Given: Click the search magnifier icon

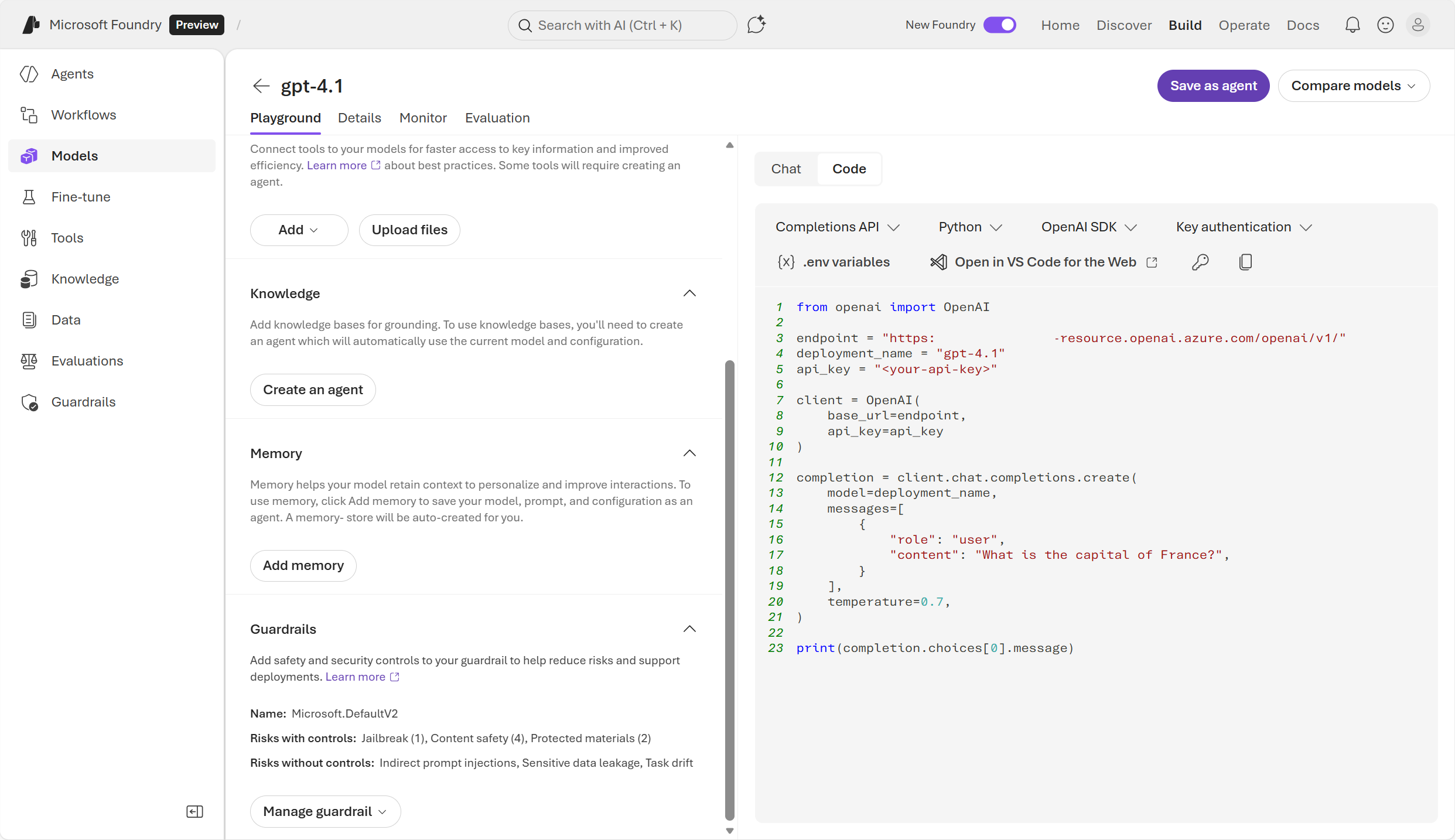Looking at the screenshot, I should [525, 25].
